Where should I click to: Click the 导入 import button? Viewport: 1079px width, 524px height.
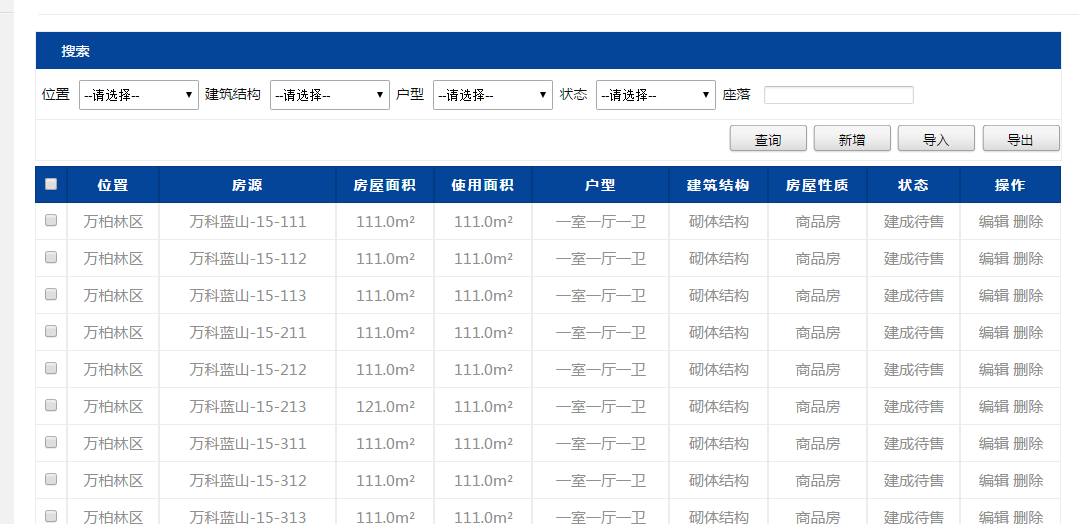click(936, 138)
